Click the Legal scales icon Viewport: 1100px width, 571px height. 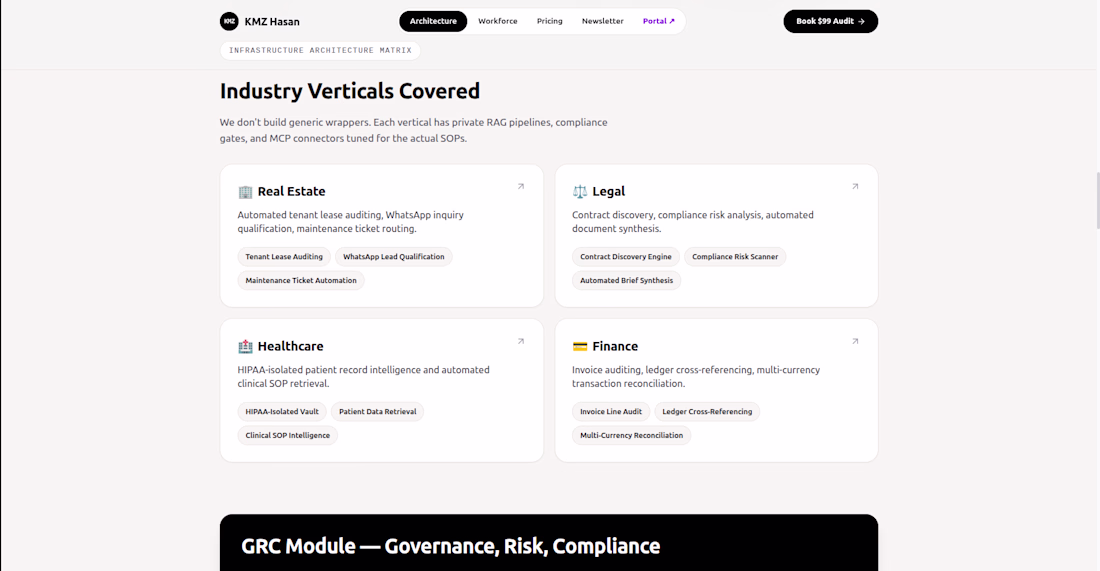[579, 192]
